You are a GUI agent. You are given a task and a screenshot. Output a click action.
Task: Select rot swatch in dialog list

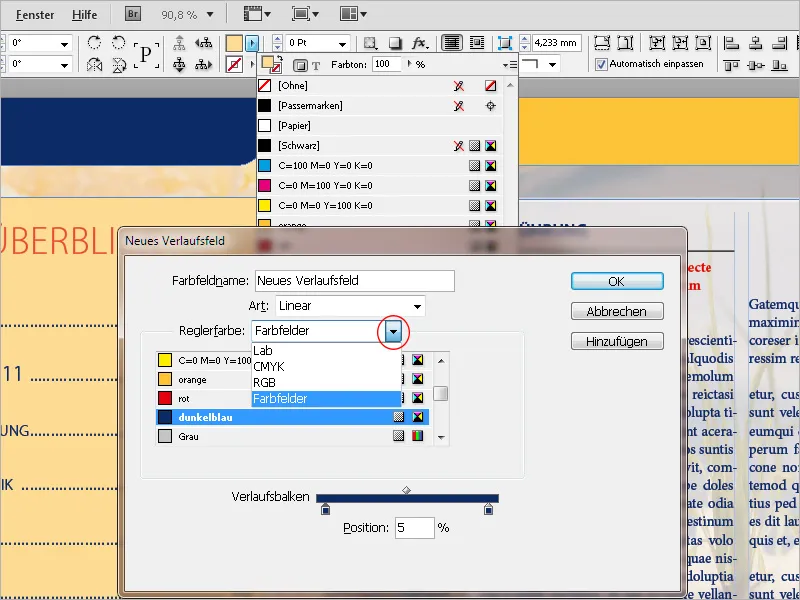(x=292, y=398)
